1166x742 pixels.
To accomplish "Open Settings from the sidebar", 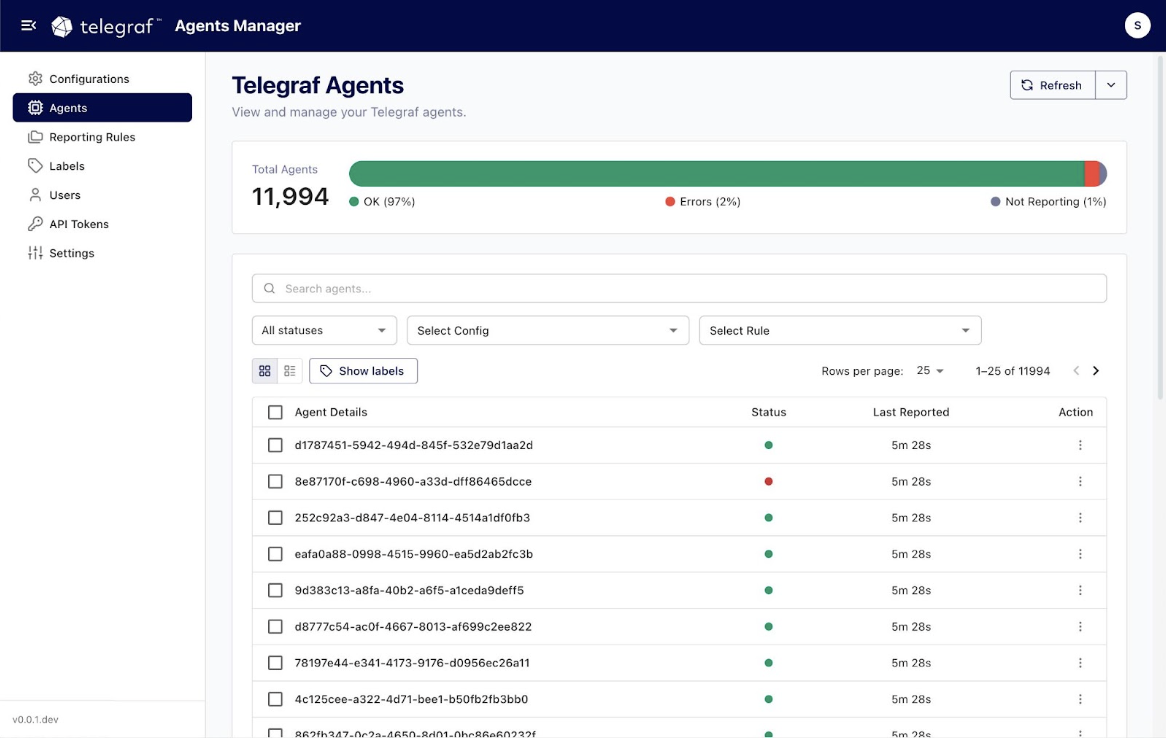I will pos(102,253).
